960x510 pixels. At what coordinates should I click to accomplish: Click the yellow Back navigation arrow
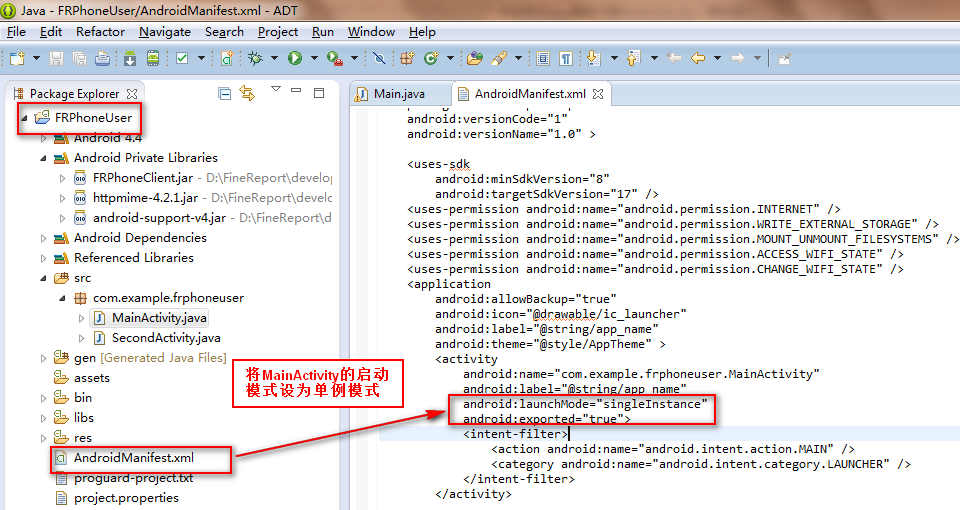(698, 58)
